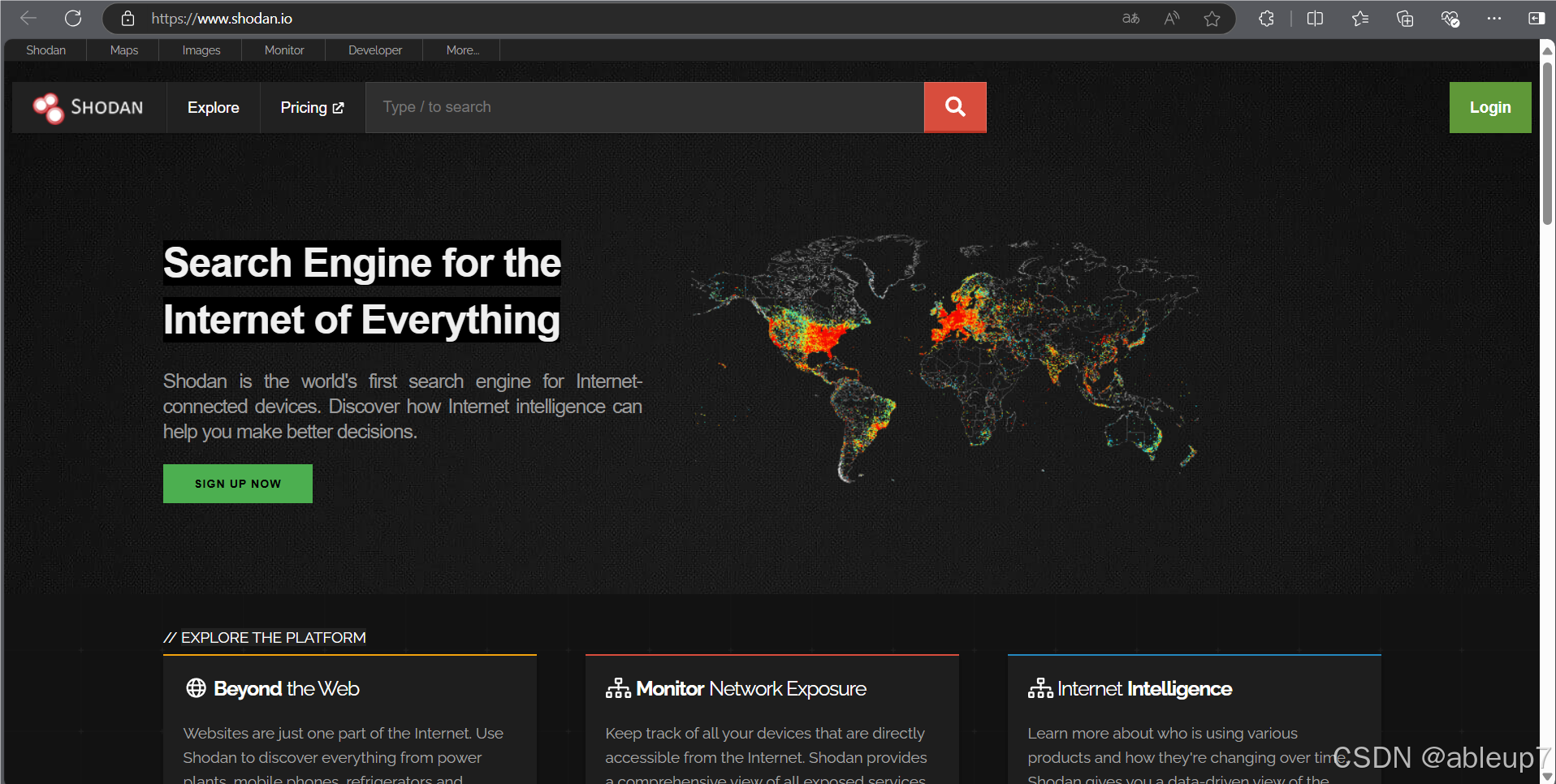This screenshot has height=784, width=1556.
Task: Open the Explore navigation item
Action: [x=214, y=107]
